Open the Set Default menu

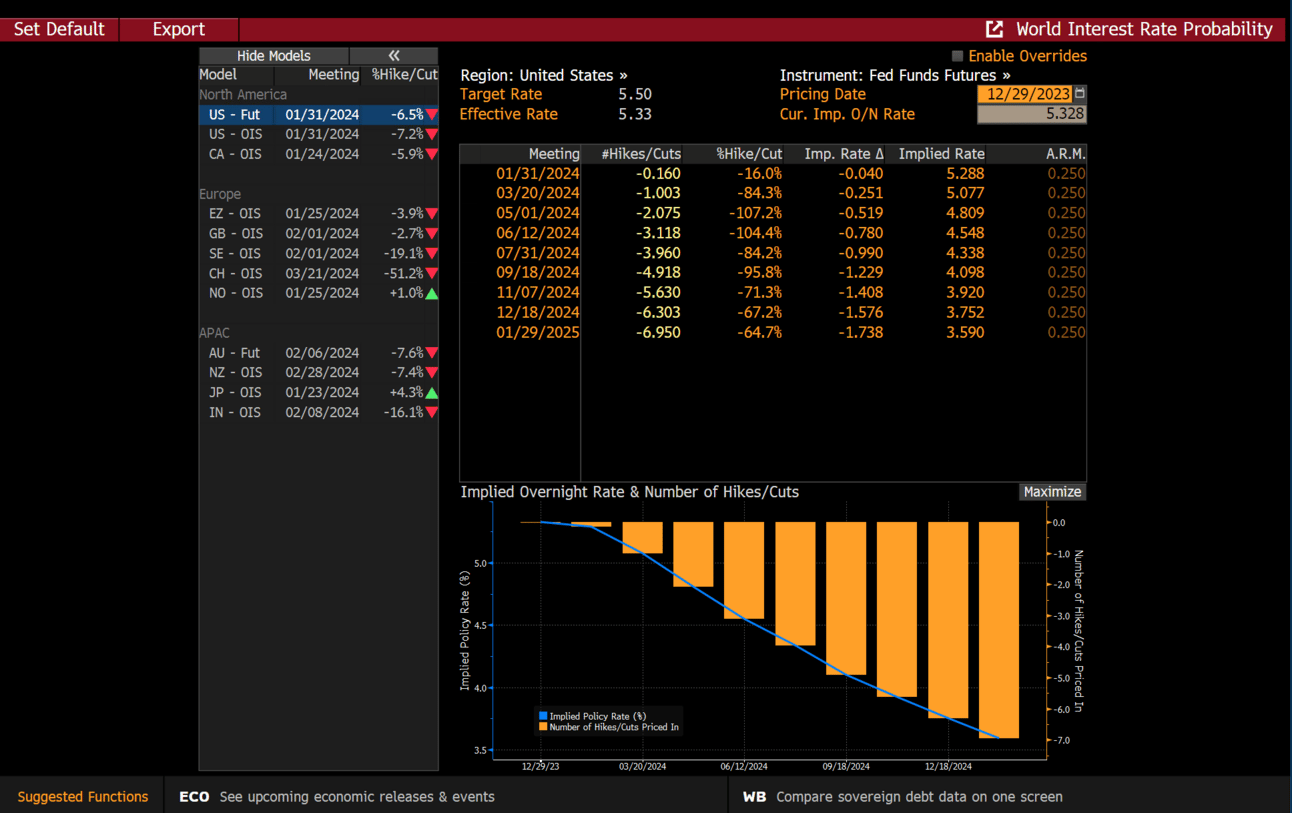point(59,29)
